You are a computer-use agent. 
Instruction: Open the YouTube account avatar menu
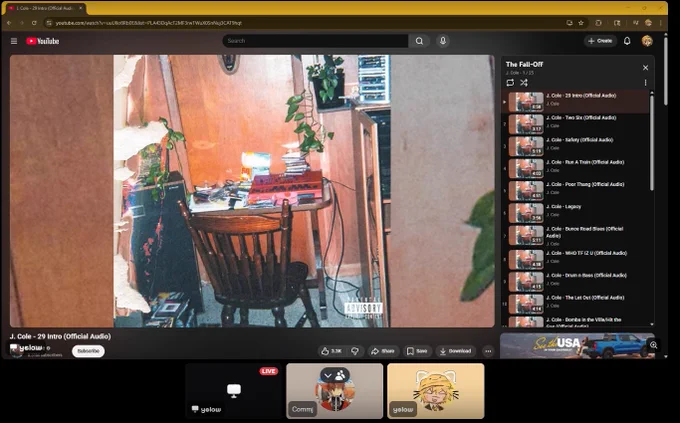647,41
